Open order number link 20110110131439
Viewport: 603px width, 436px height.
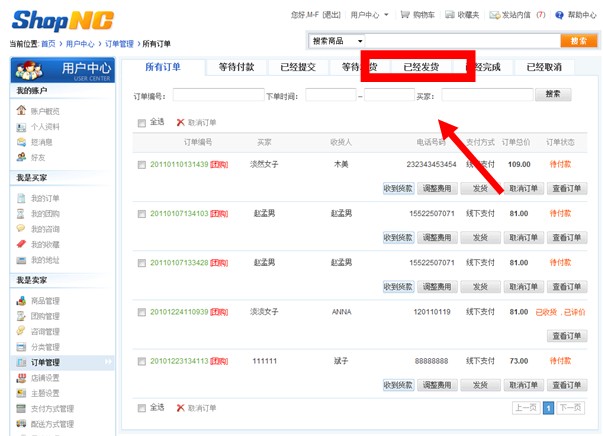coord(179,165)
